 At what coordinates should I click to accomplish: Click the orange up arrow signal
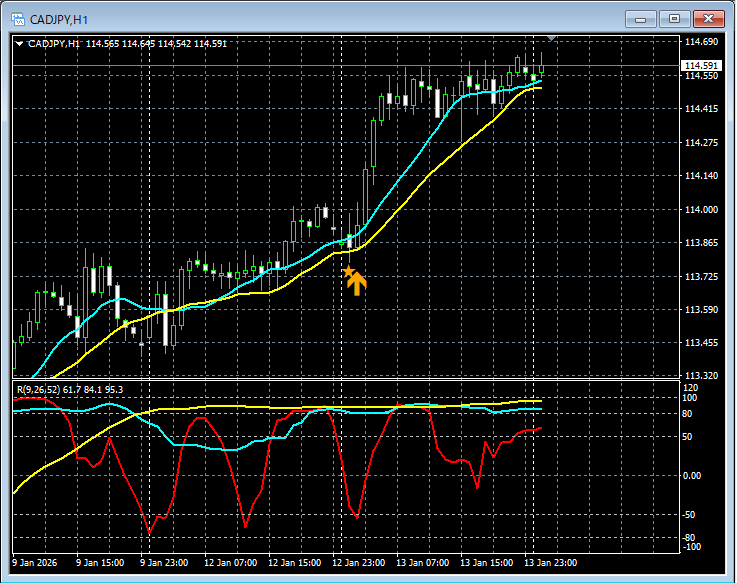coord(357,283)
